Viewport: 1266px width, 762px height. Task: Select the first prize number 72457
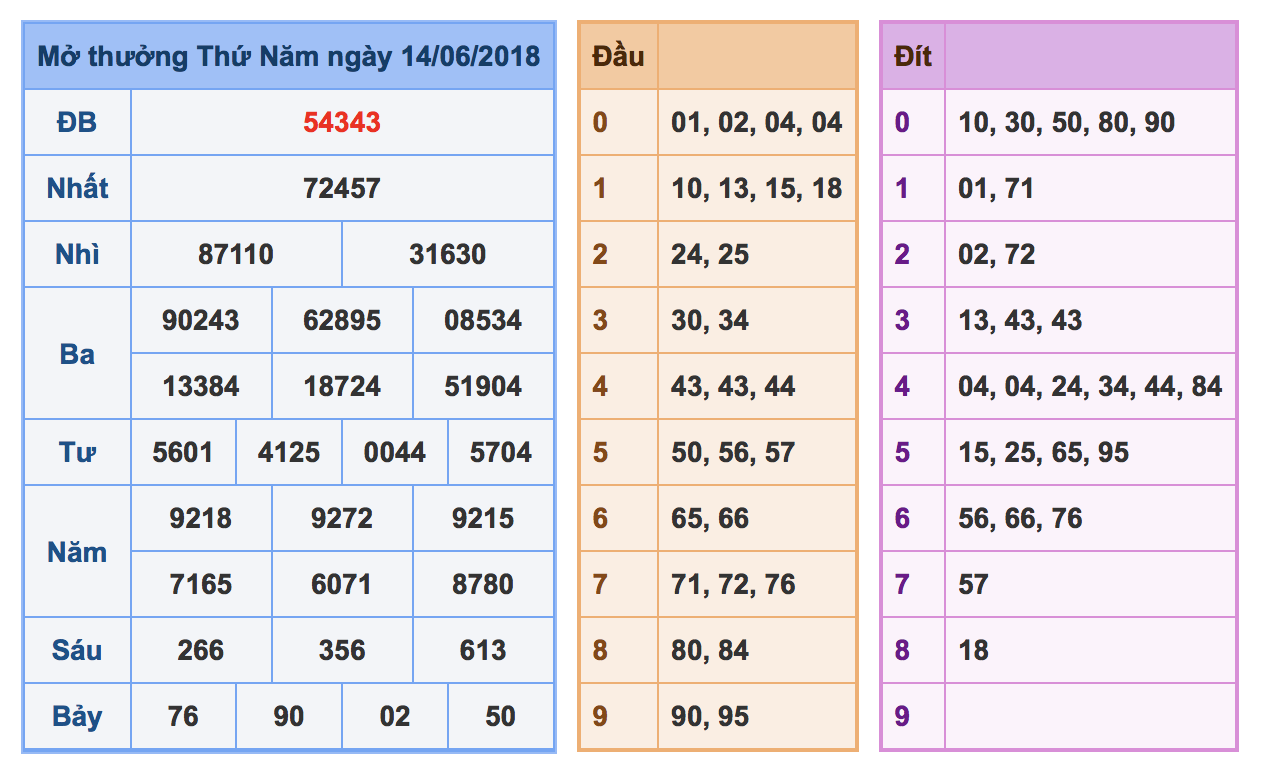(x=342, y=188)
